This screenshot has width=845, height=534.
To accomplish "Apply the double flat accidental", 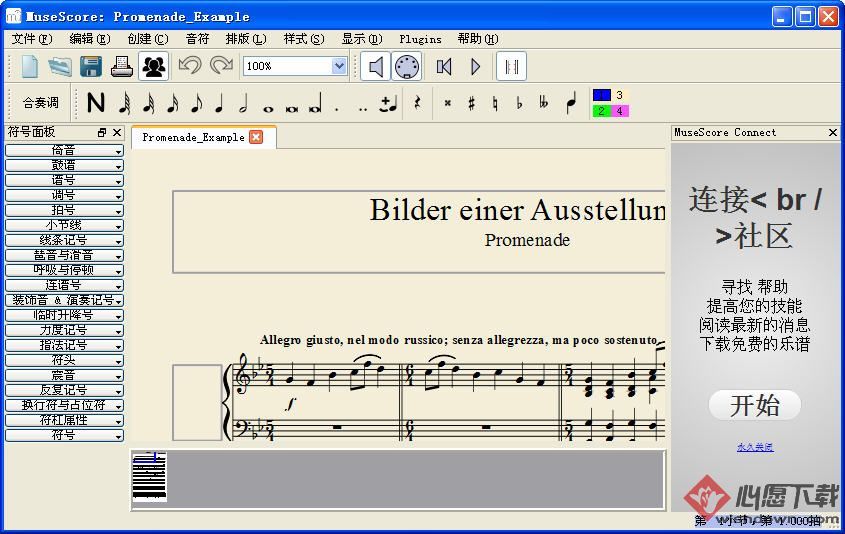I will tap(543, 102).
